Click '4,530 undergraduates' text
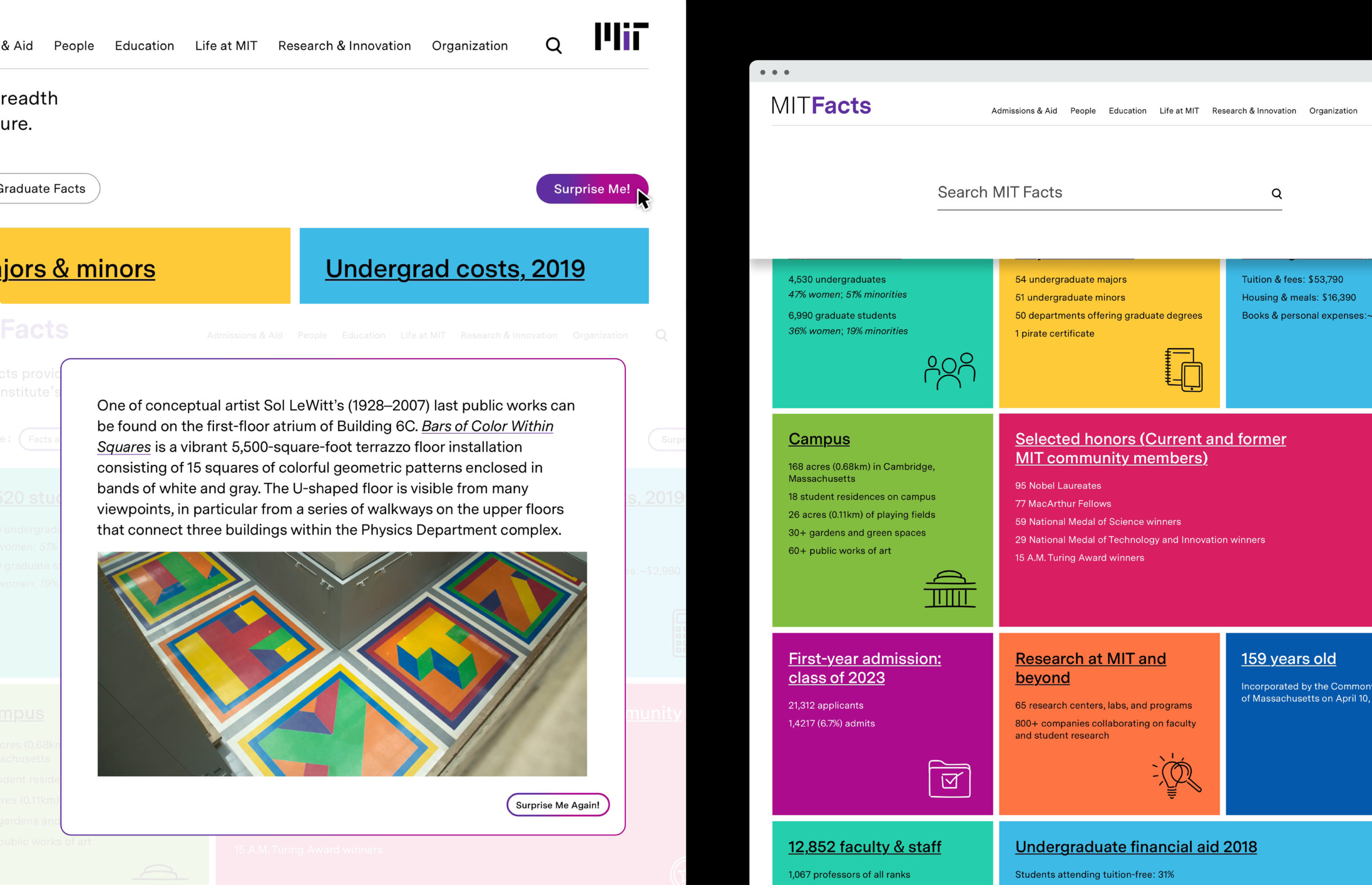Viewport: 1372px width, 885px height. click(x=837, y=279)
